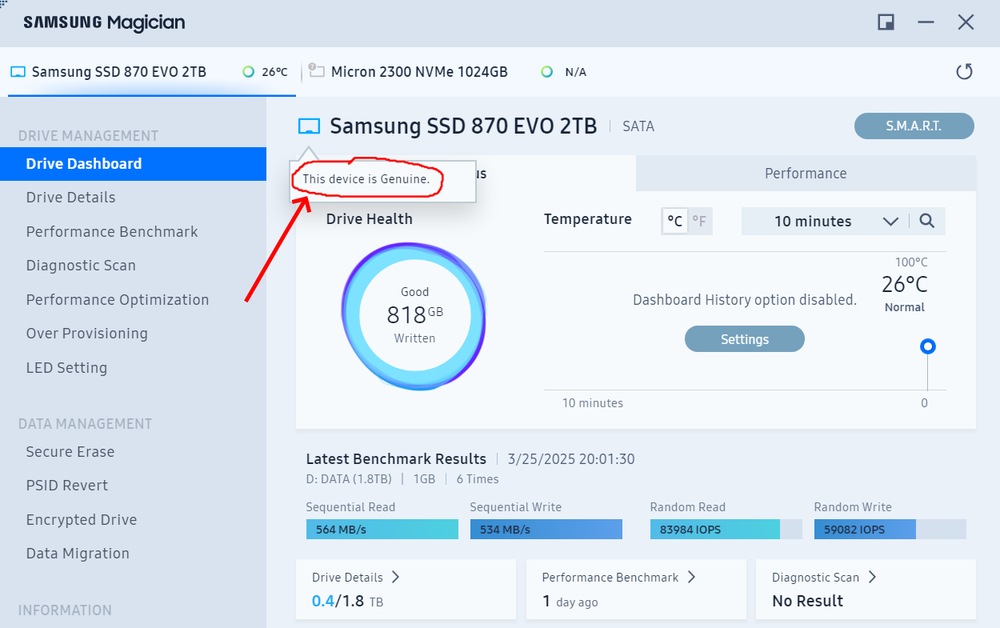
Task: Click the Micron 2300 status circle indicator
Action: coord(547,72)
